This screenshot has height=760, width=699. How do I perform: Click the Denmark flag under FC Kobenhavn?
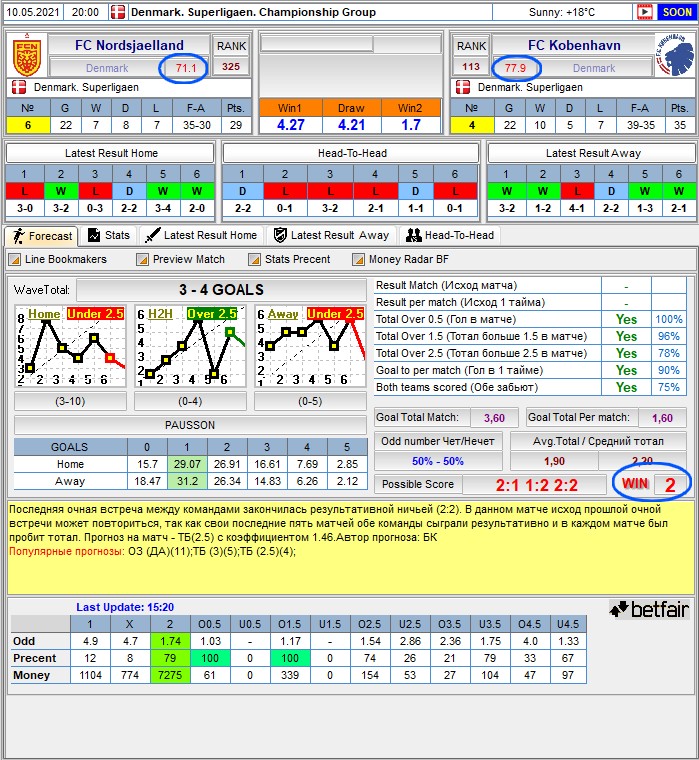(x=462, y=87)
